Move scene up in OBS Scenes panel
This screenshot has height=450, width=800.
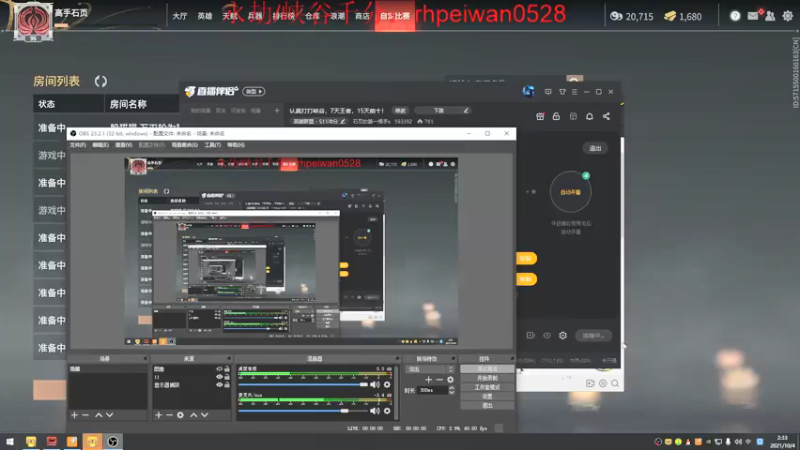tap(98, 415)
